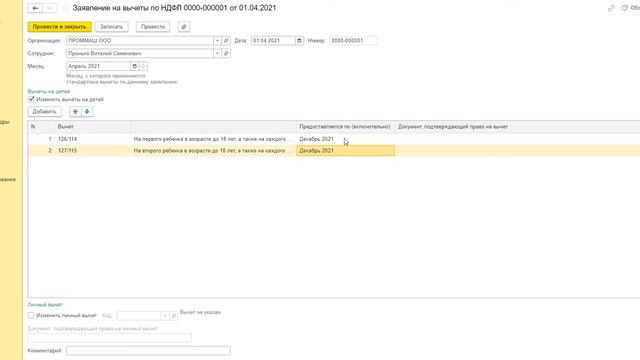The image size is (640, 360).
Task: Click description cell На второго ребенка
Action: click(x=213, y=151)
